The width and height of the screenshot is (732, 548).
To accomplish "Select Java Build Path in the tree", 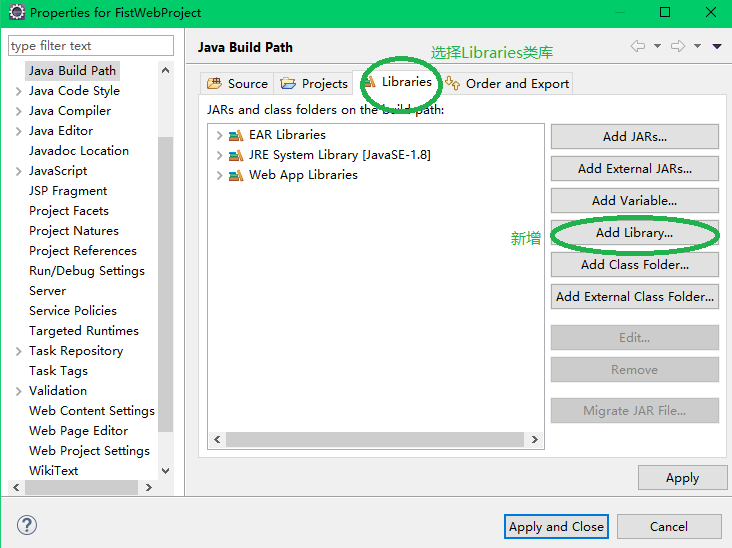I will [72, 70].
